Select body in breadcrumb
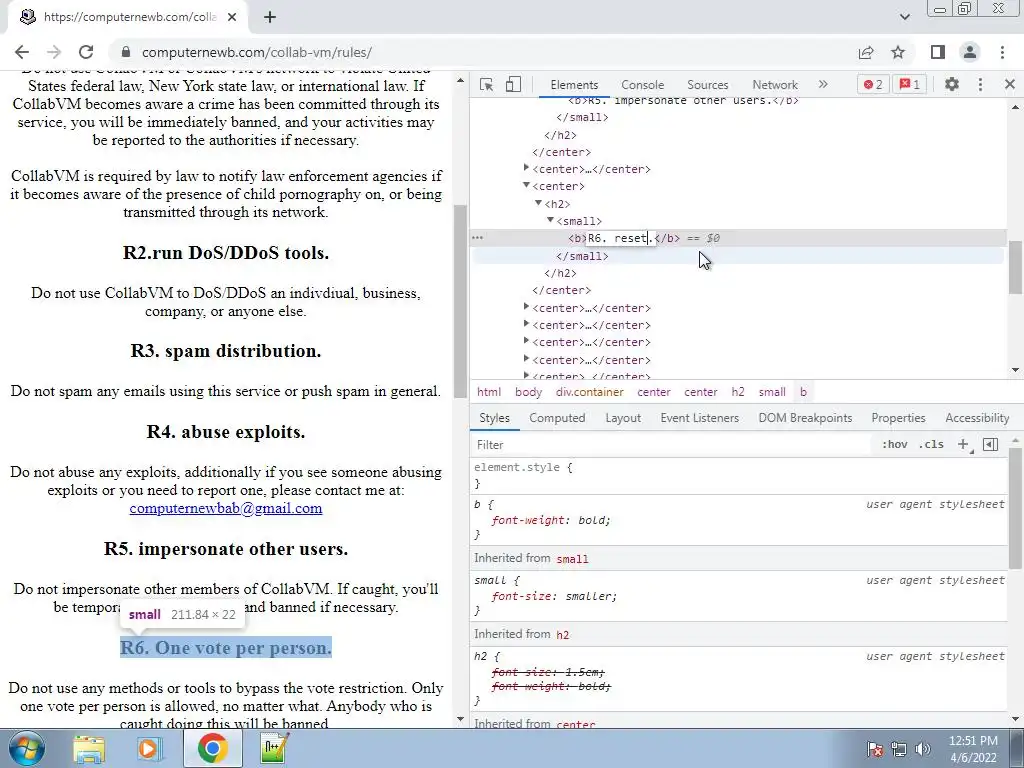1024x768 pixels. click(528, 392)
